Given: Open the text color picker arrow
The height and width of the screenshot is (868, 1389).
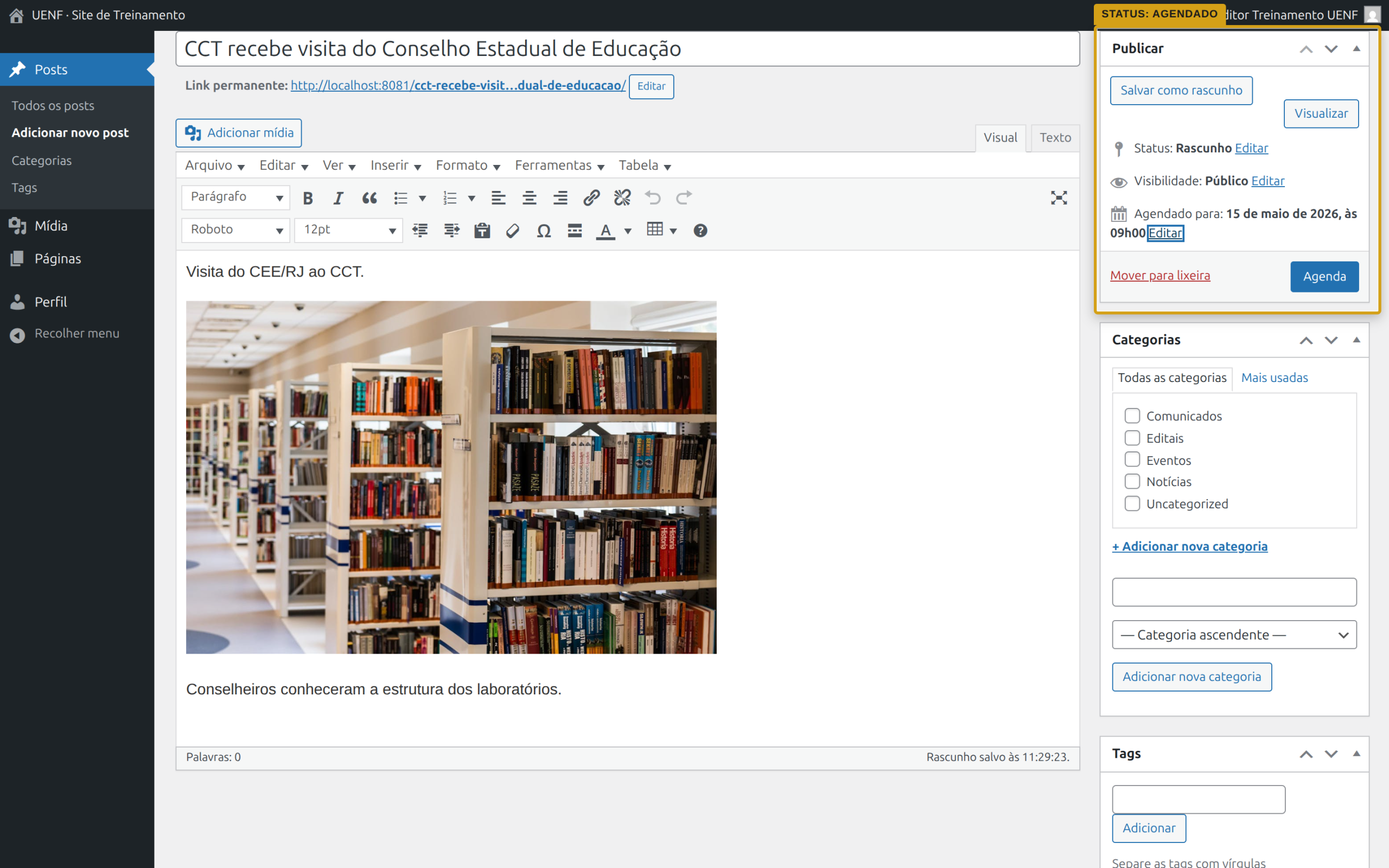Looking at the screenshot, I should [628, 231].
